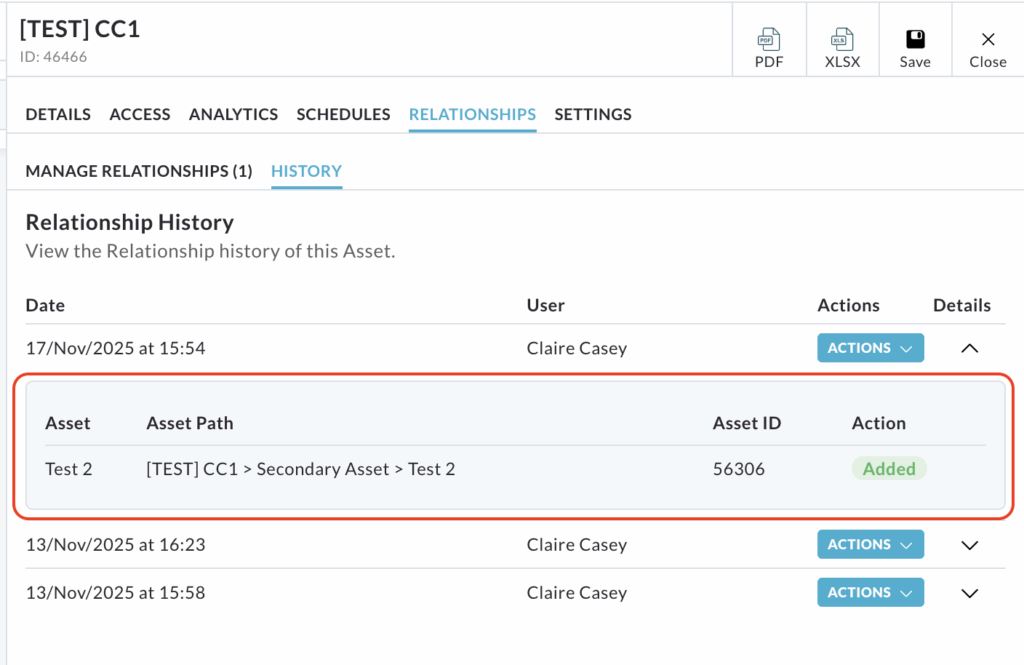Open the Settings tab

593,114
